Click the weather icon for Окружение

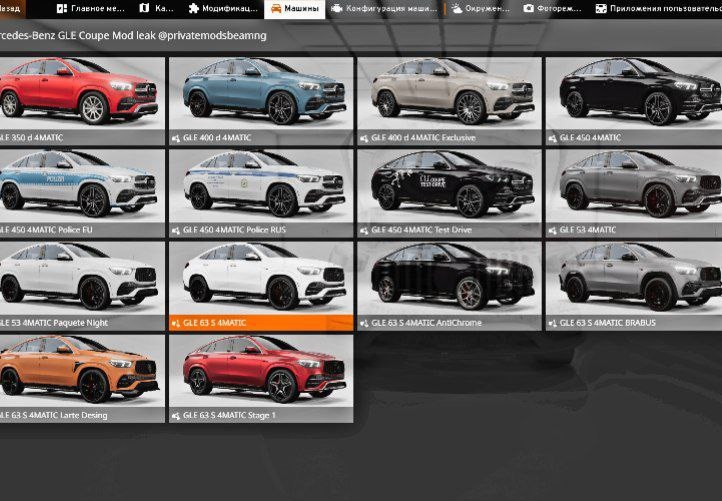457,9
